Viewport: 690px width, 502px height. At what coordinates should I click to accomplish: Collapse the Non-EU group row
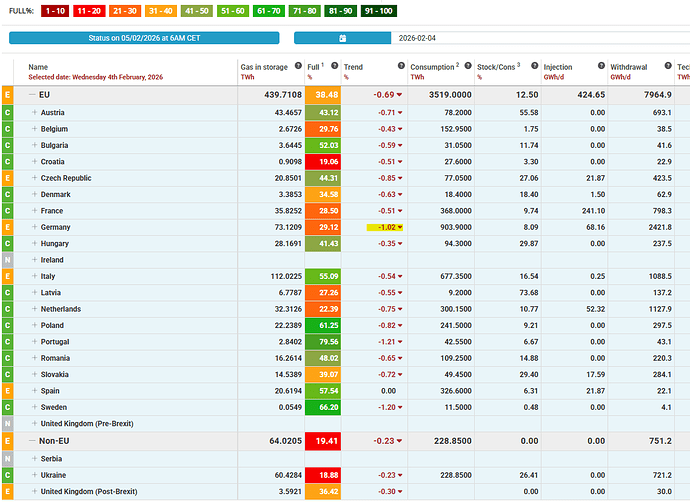click(x=32, y=439)
